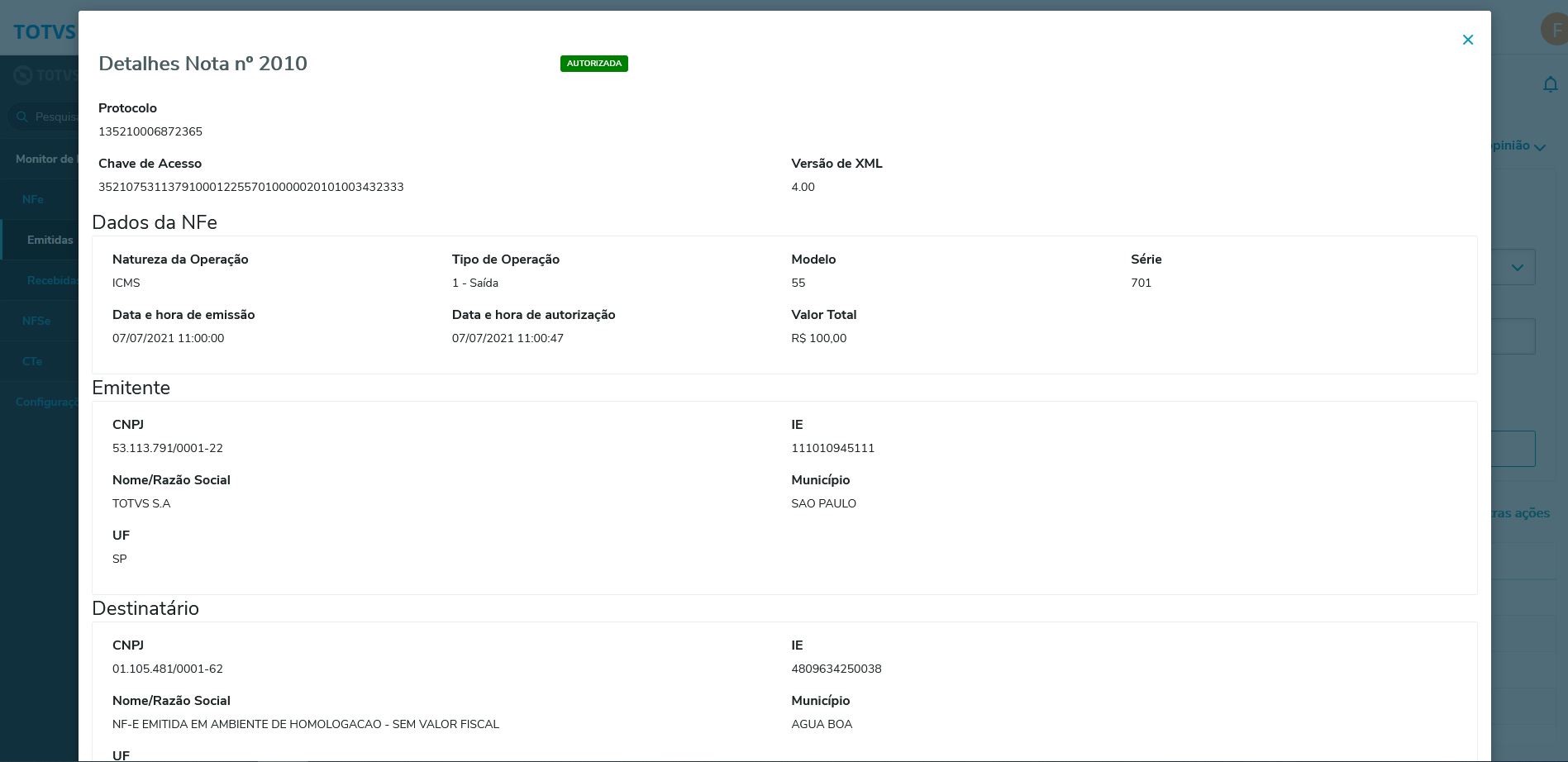Screen dimensions: 1568x762
Task: Click the company name TOTVS S.A
Action: [x=141, y=503]
